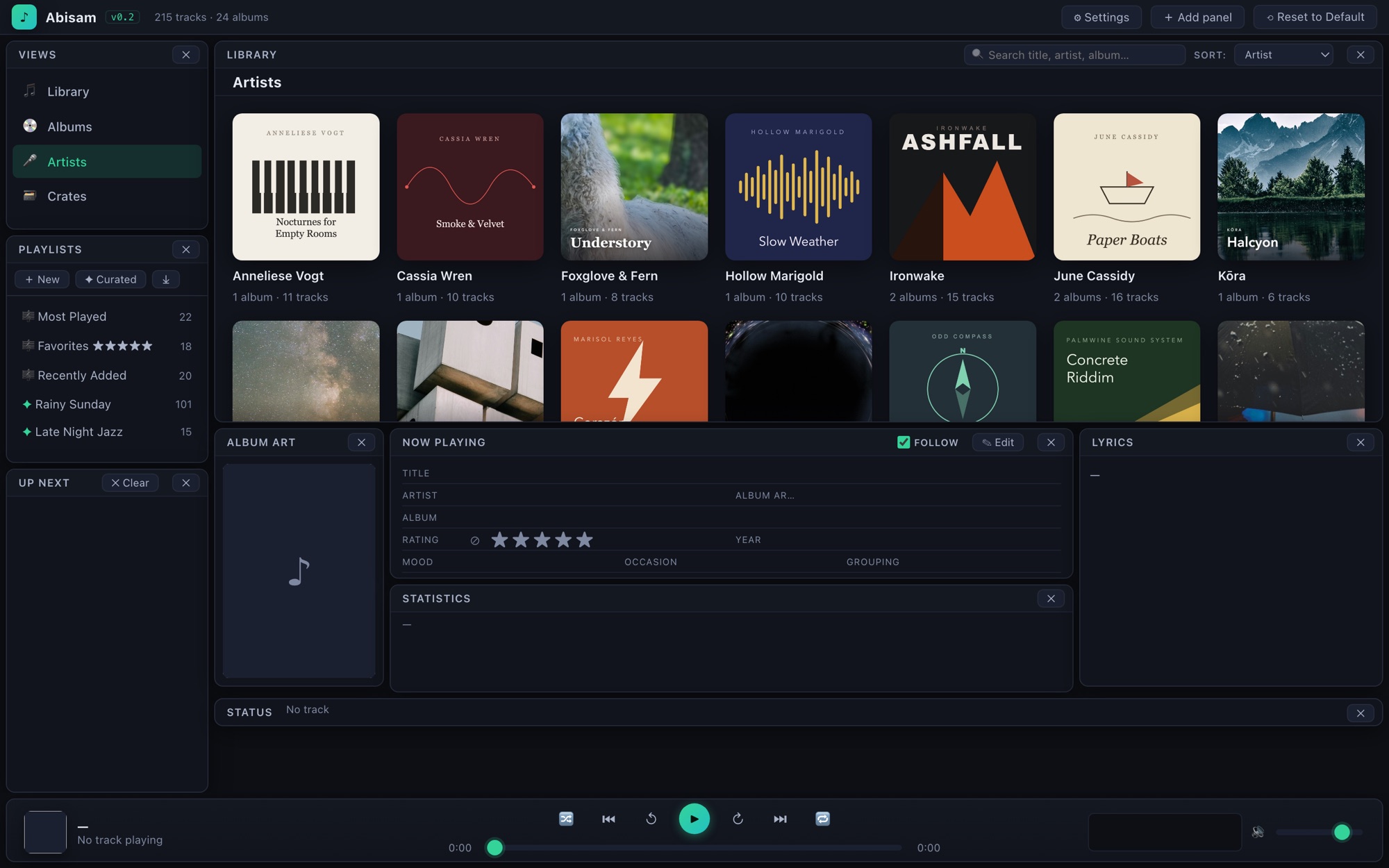Clear the Up Next queue
The width and height of the screenshot is (1389, 868).
tap(130, 483)
